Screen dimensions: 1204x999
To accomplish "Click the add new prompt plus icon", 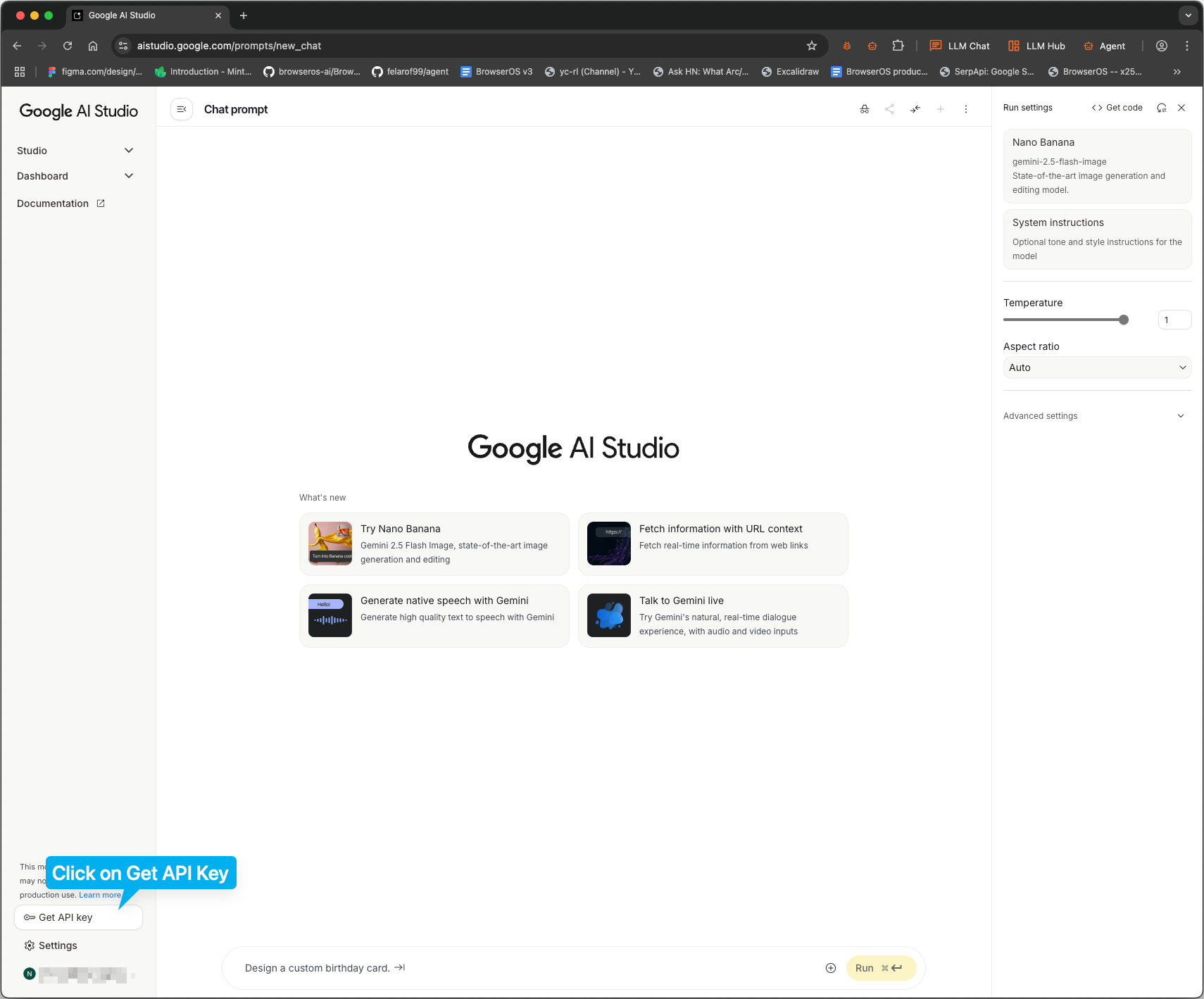I will tap(941, 109).
